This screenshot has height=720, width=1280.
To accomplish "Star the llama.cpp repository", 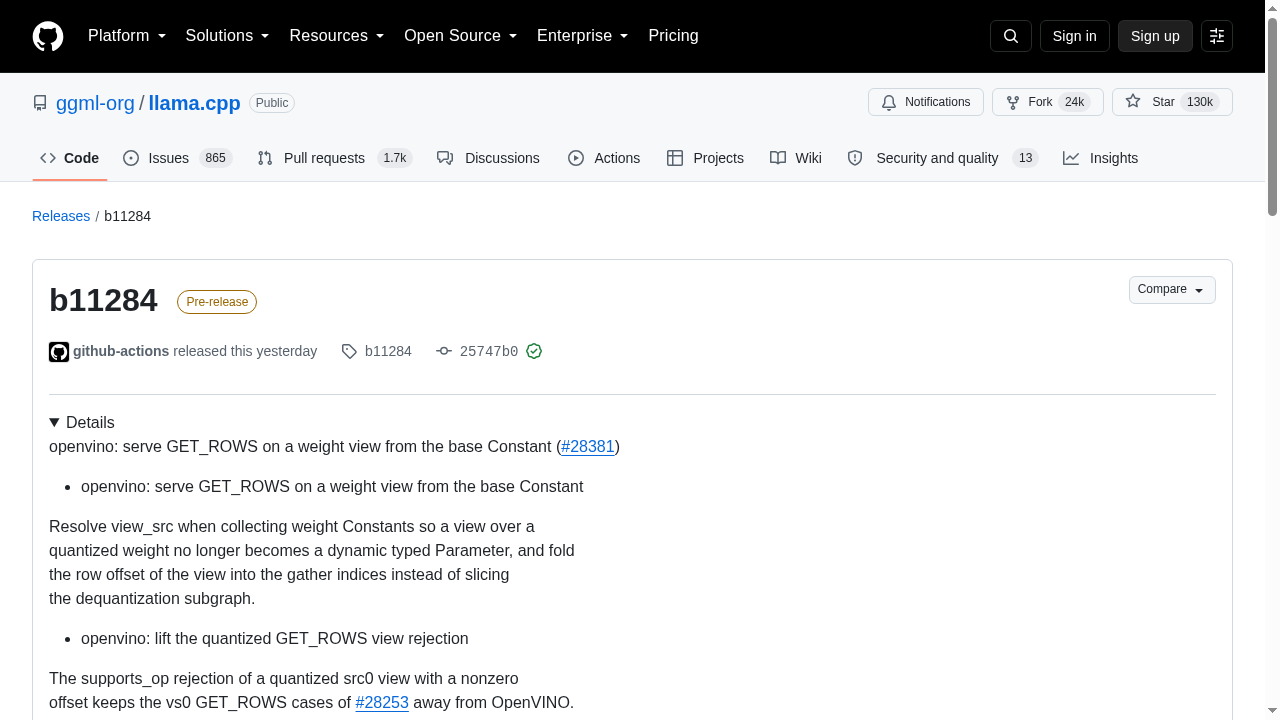I will coord(1172,102).
